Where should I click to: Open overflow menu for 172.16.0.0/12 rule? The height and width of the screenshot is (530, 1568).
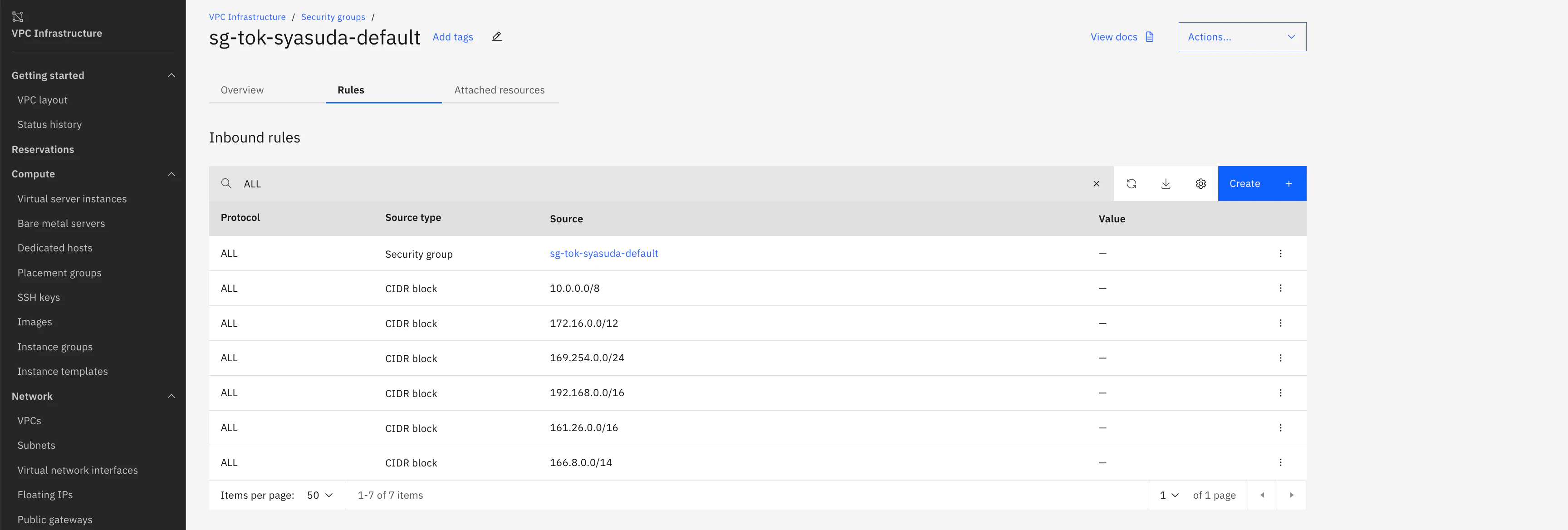pyautogui.click(x=1280, y=323)
